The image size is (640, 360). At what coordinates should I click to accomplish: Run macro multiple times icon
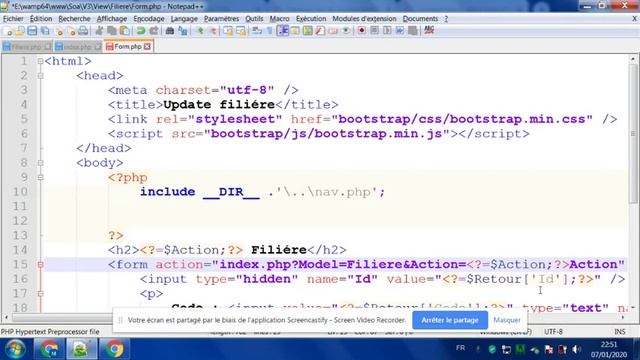pos(400,31)
